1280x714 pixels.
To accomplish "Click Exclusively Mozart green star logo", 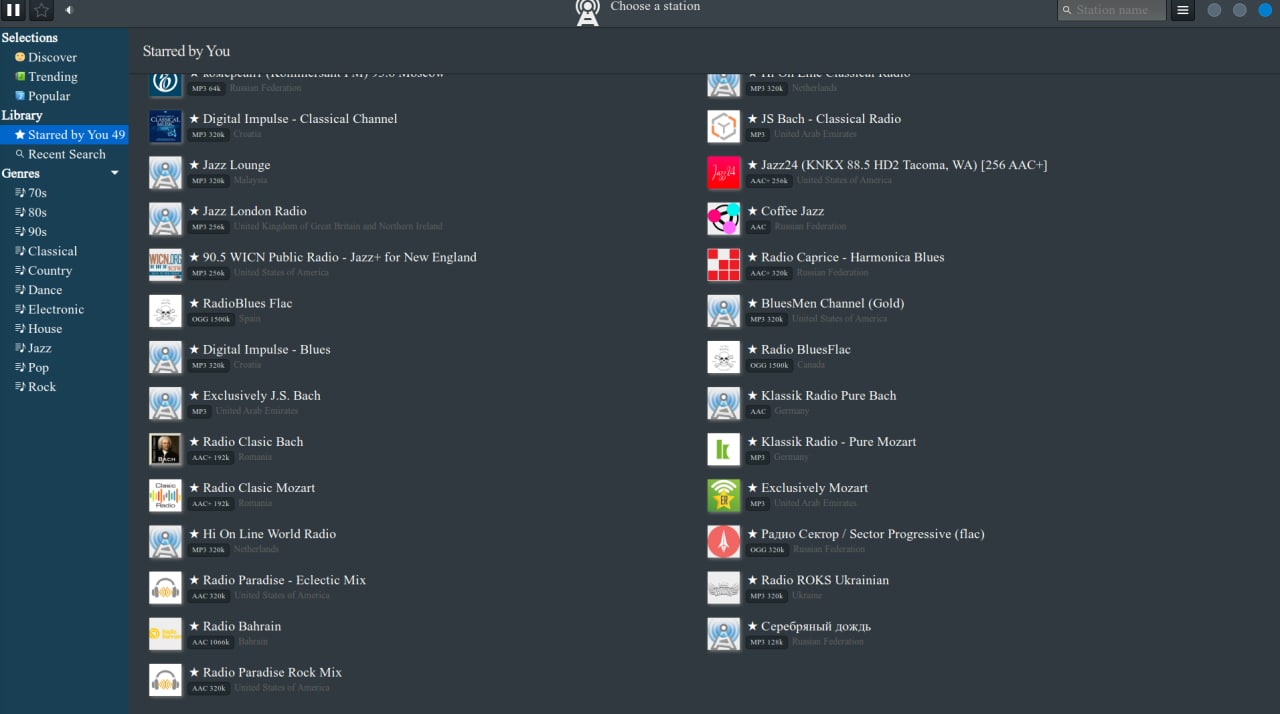I will (724, 496).
